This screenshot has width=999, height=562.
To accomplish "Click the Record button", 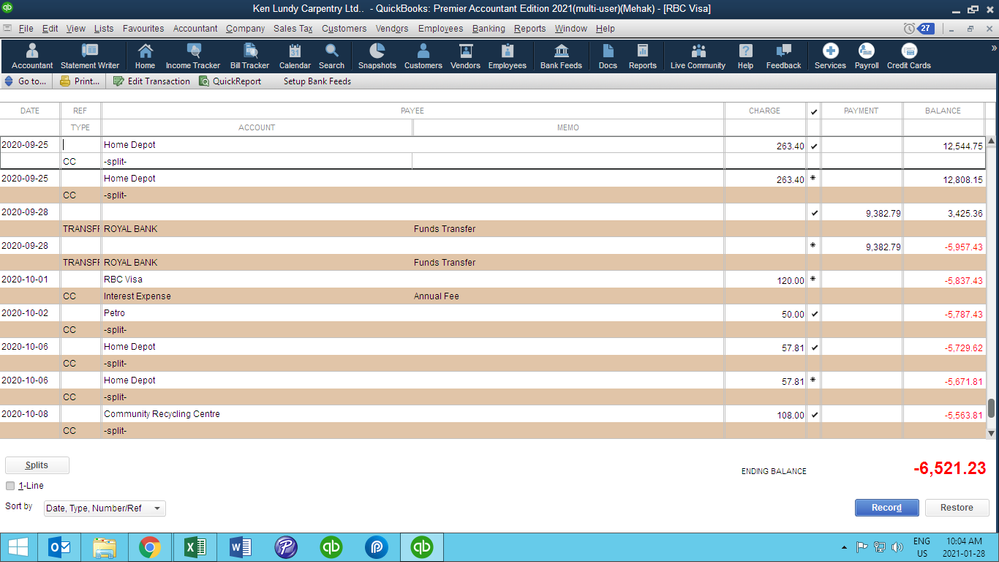I will tap(886, 508).
